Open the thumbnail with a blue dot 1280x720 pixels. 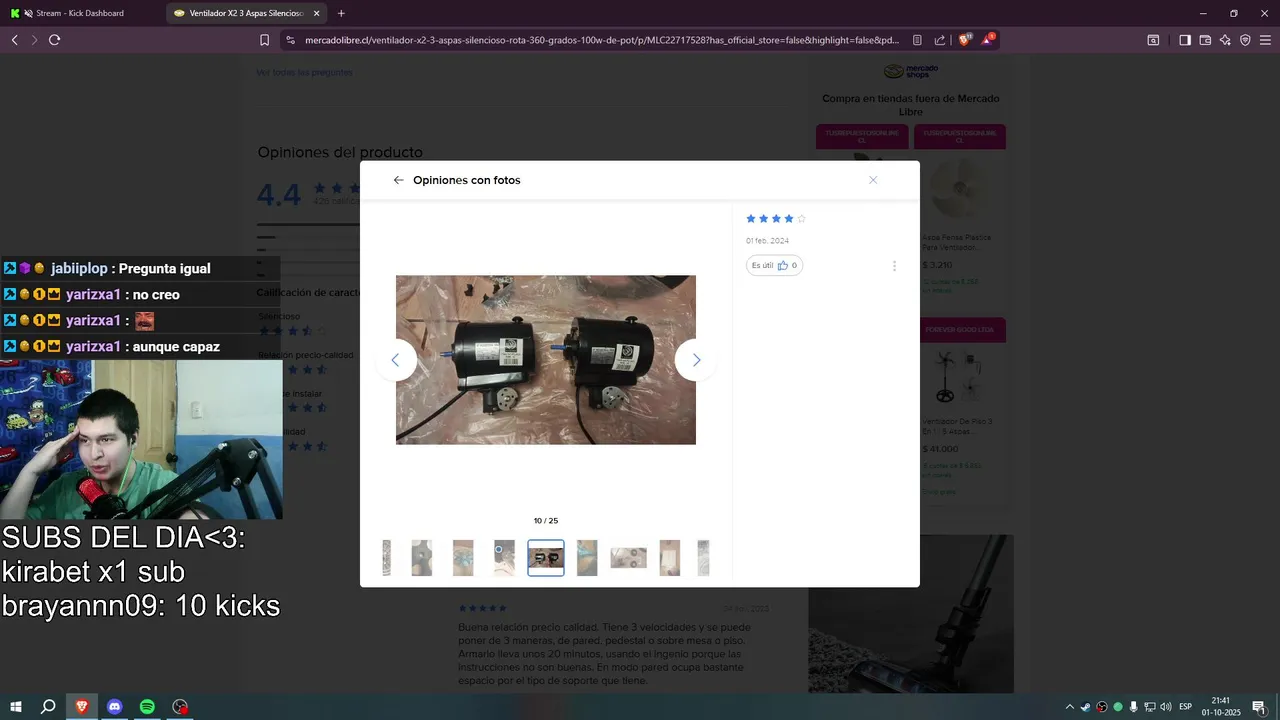[x=504, y=558]
